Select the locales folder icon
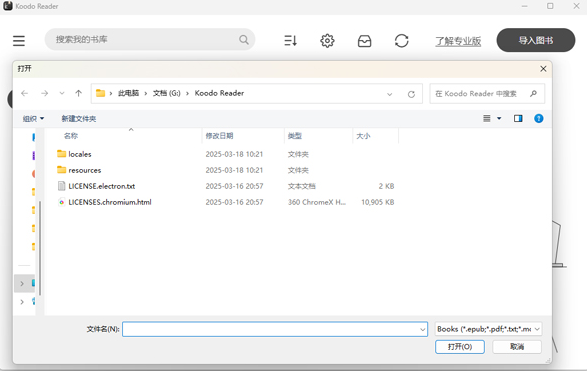 click(x=61, y=153)
